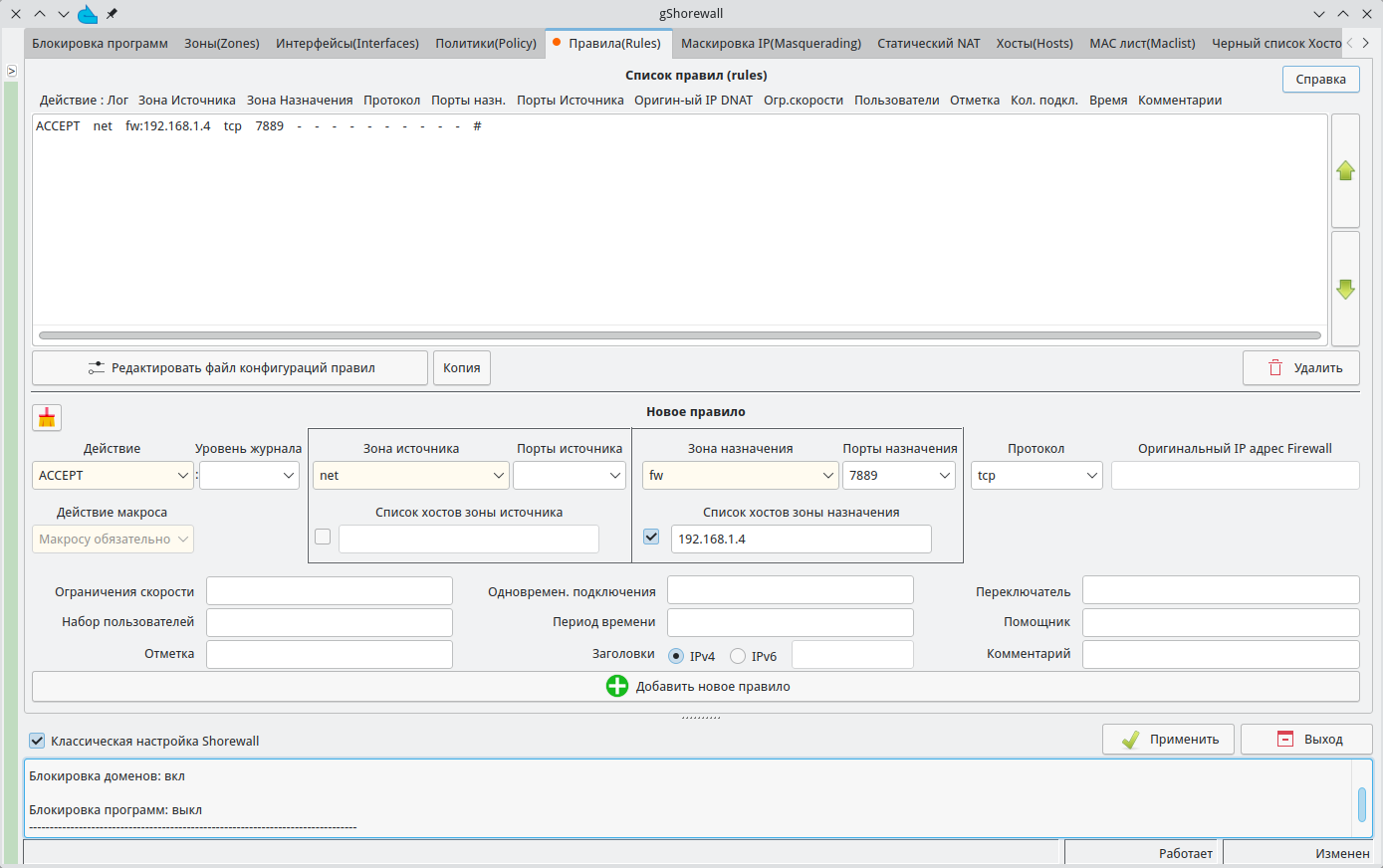Select the IPv6 radio button
This screenshot has height=868, width=1383.
click(x=738, y=656)
